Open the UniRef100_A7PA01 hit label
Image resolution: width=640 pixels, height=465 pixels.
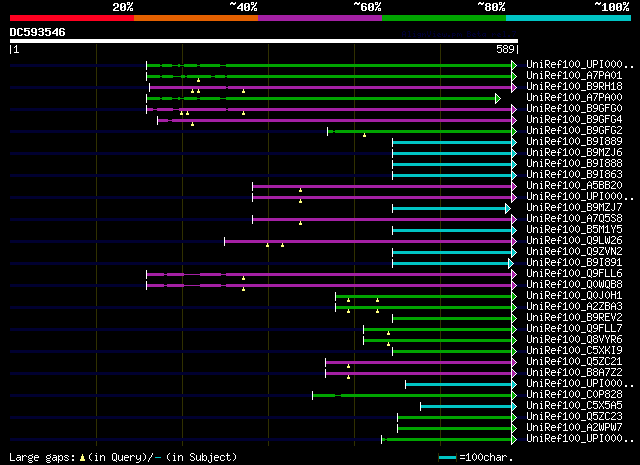tap(574, 76)
